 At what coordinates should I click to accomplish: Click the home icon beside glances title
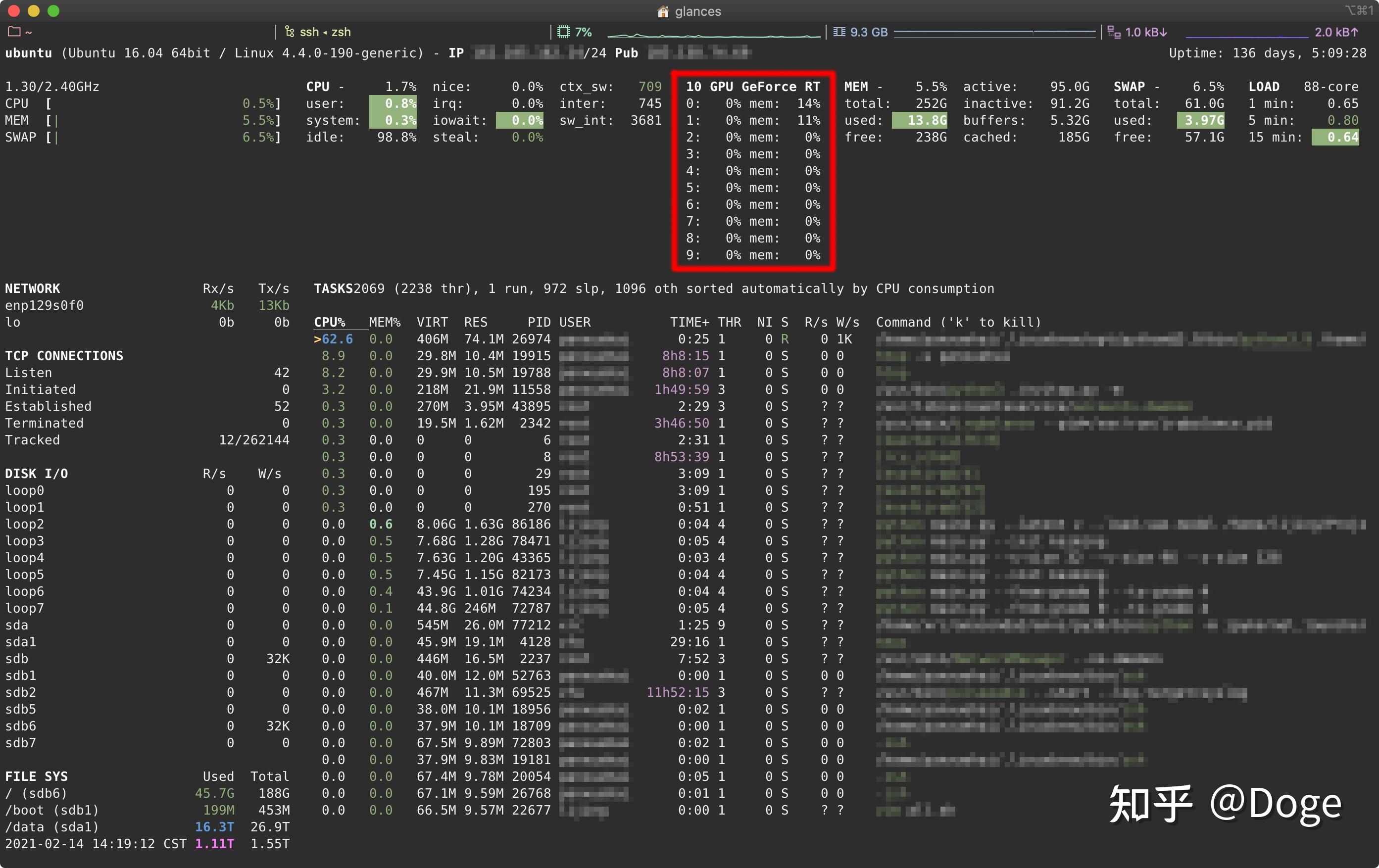point(663,11)
